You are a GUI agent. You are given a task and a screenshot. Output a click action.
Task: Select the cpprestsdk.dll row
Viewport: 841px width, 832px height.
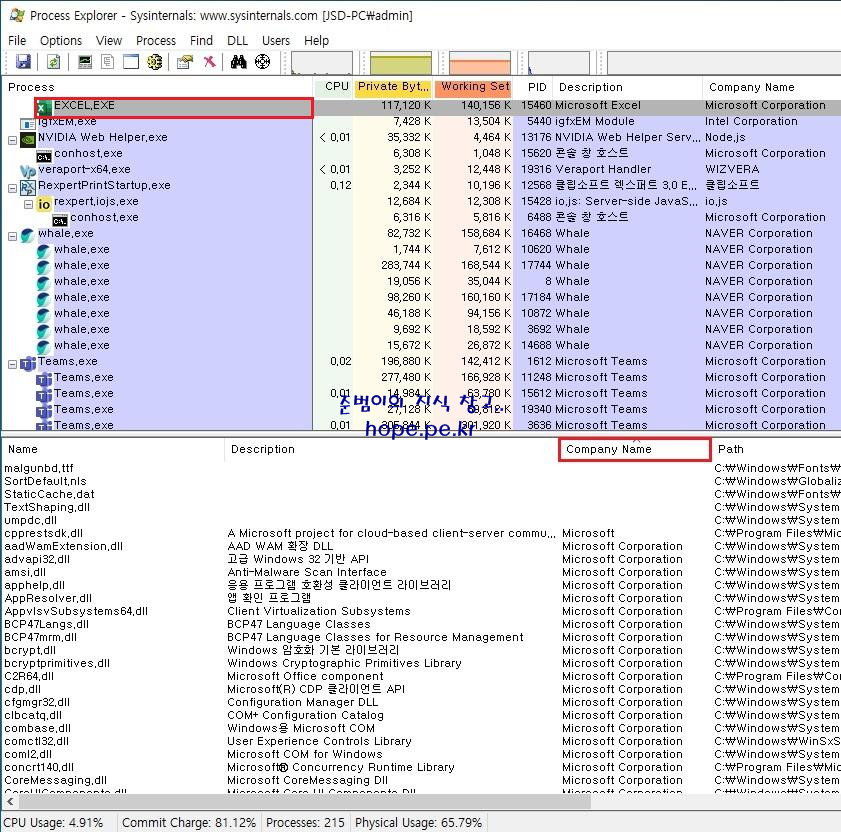click(421, 534)
